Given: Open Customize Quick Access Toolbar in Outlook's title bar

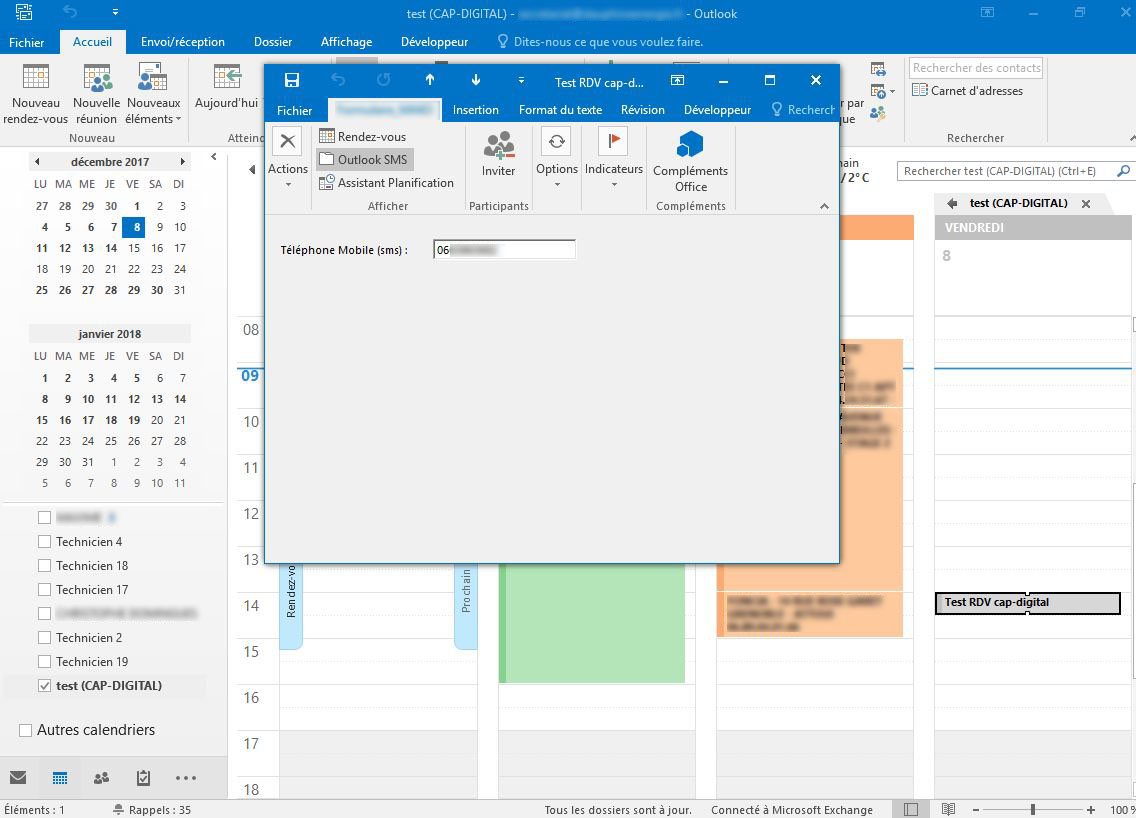Looking at the screenshot, I should (115, 12).
